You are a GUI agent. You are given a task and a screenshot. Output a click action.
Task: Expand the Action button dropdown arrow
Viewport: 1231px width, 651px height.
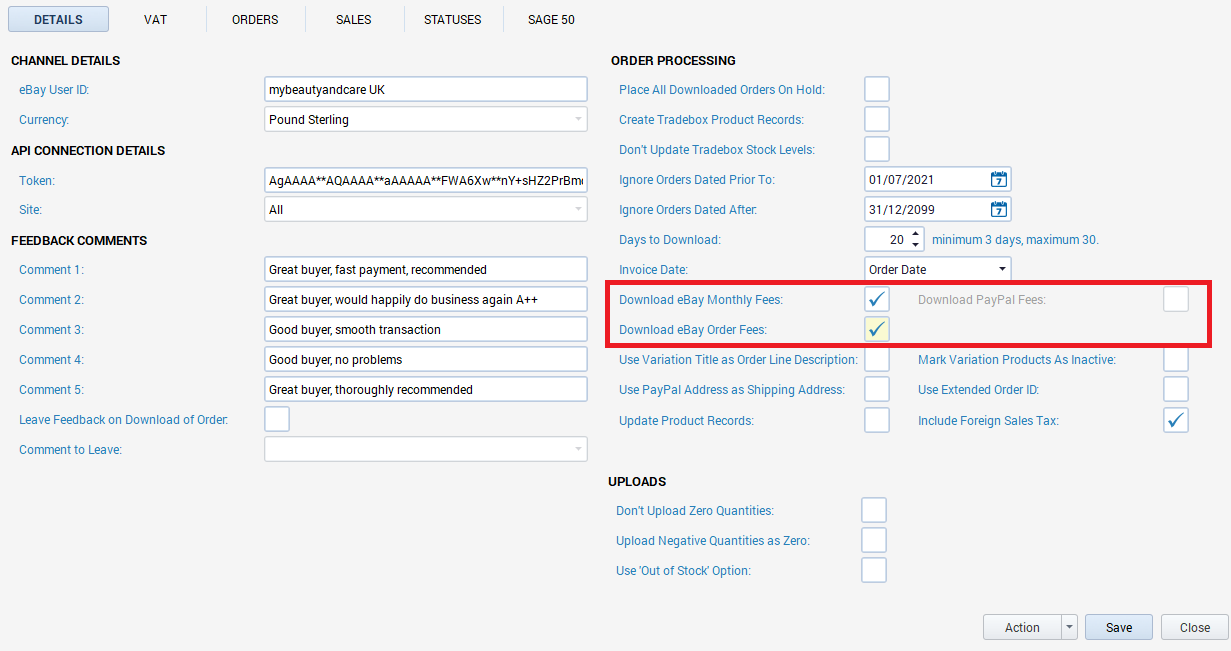pos(1069,627)
